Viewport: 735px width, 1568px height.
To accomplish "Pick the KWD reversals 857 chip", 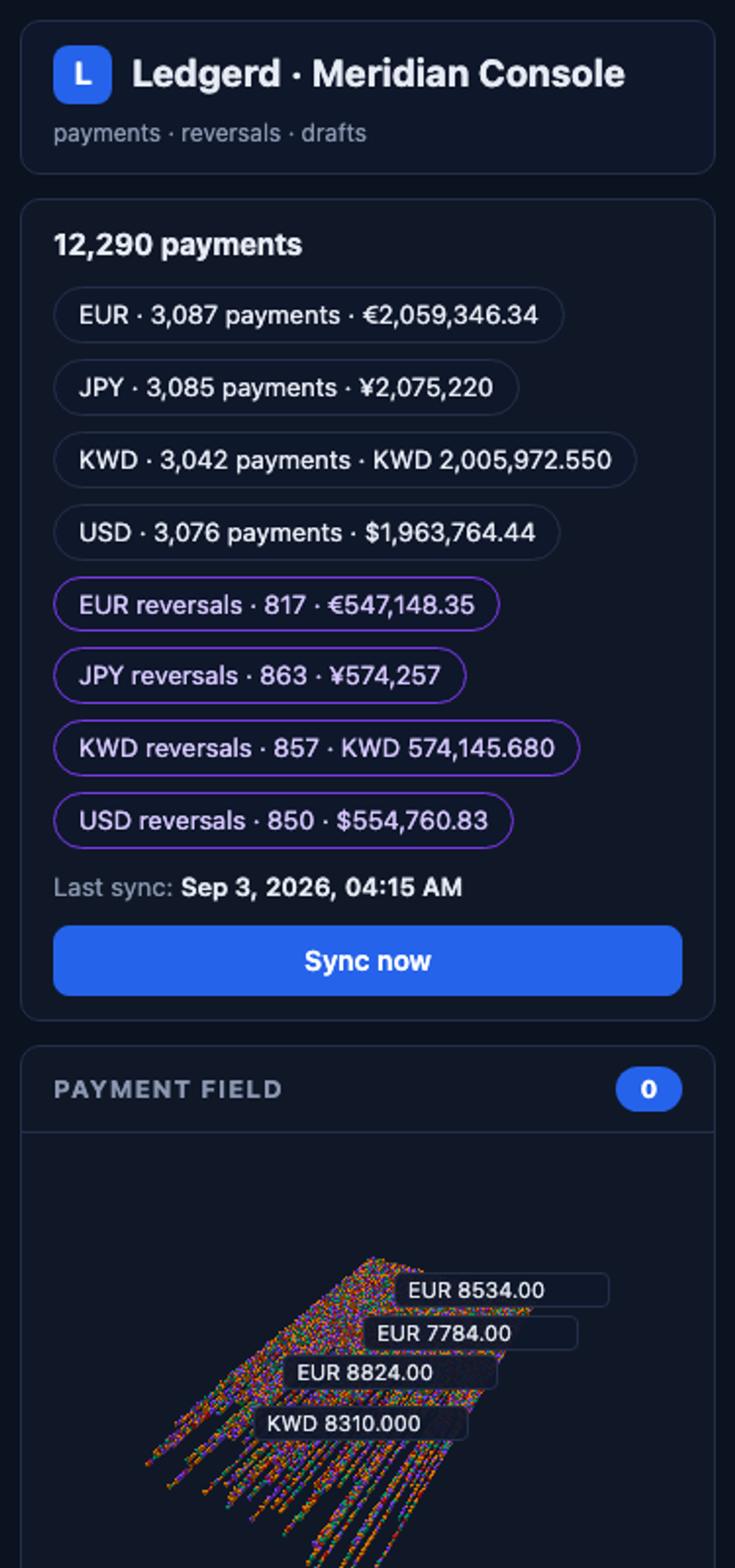I will coord(317,748).
